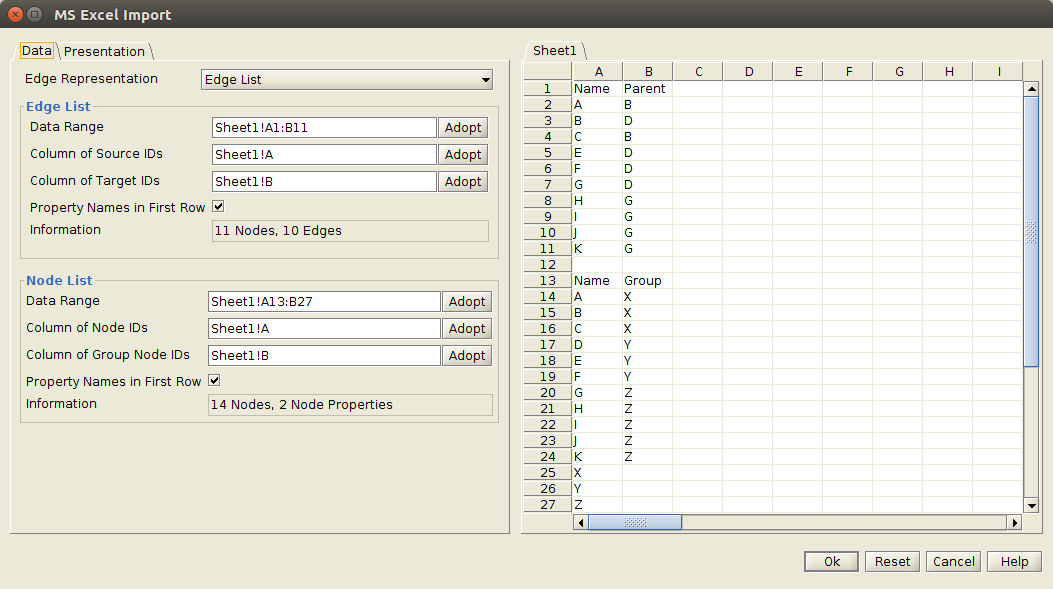Click cell A27 containing 'Z'
Image resolution: width=1053 pixels, height=589 pixels.
point(597,504)
